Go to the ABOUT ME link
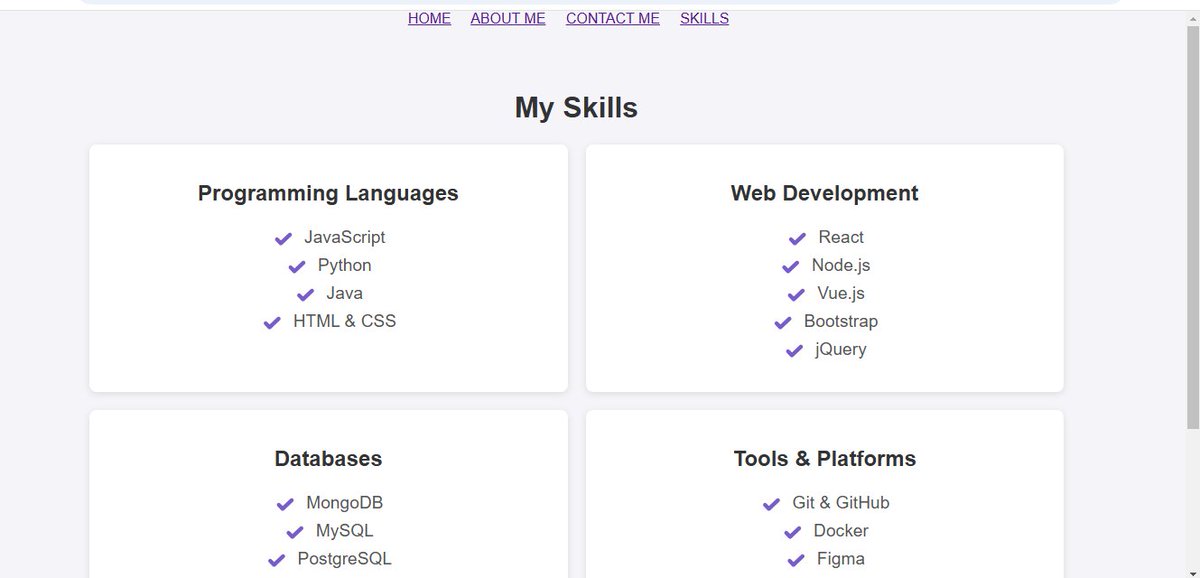 click(508, 18)
